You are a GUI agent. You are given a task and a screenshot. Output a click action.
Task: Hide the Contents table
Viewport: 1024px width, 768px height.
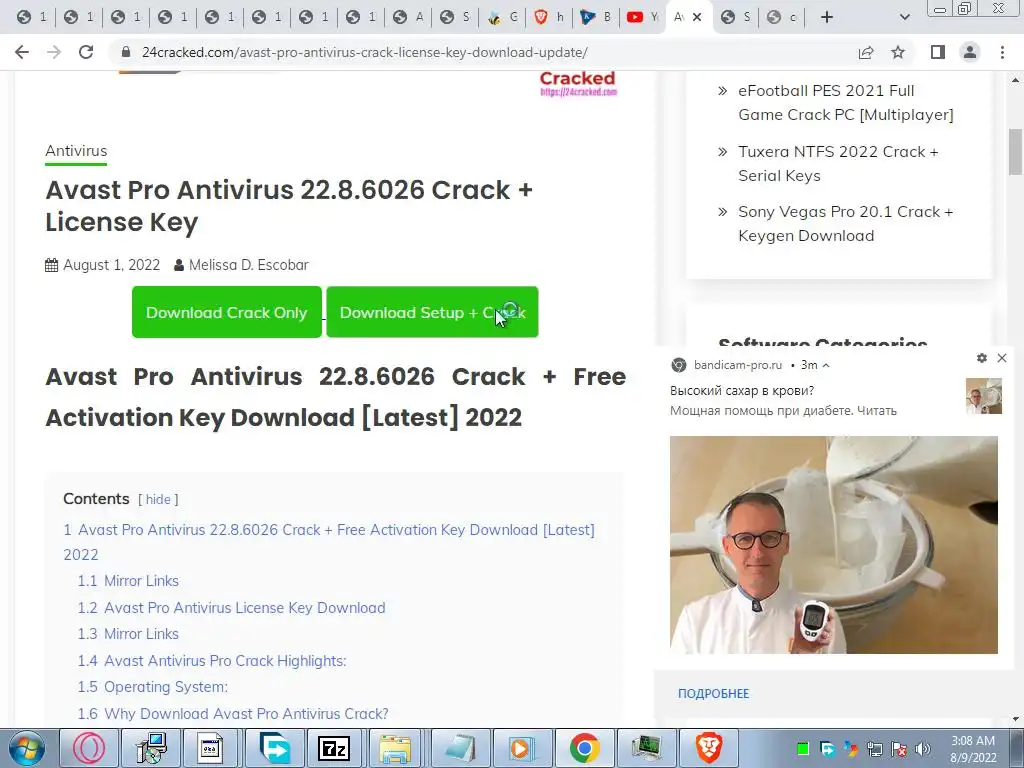pos(158,499)
